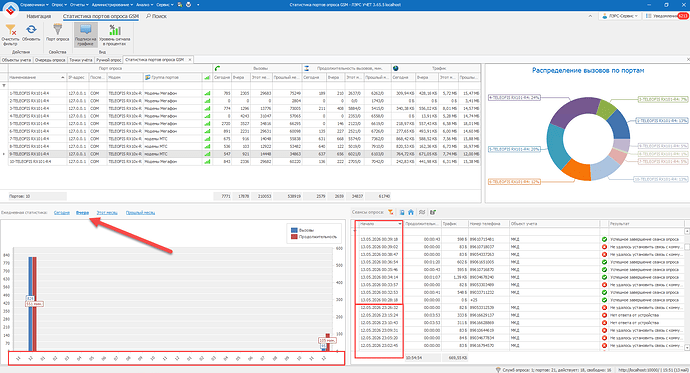Click status icon for session 13.05.2026 00:39:18
690x373 pixels.
(x=604, y=239)
